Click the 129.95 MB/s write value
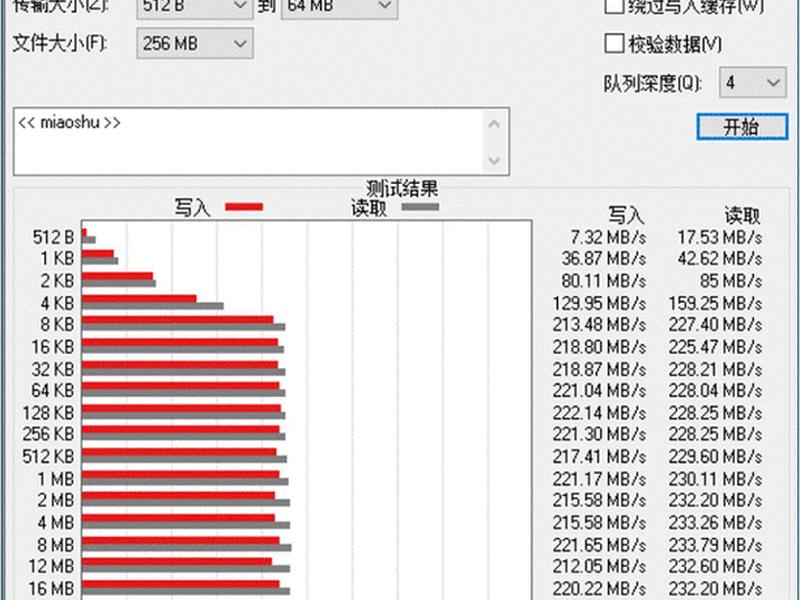Image resolution: width=800 pixels, height=600 pixels. [x=599, y=304]
